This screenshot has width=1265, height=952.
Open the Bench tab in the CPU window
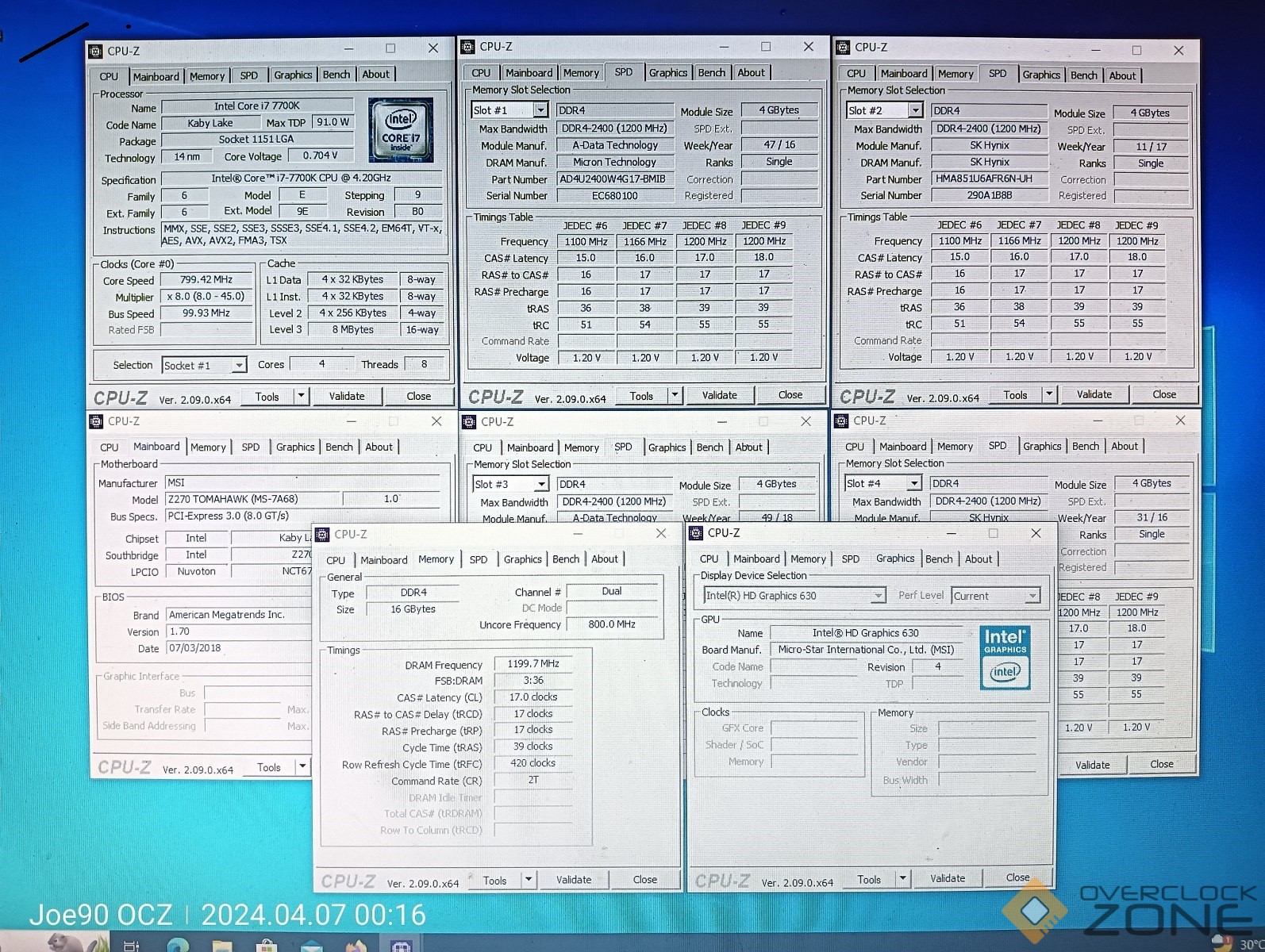[336, 75]
